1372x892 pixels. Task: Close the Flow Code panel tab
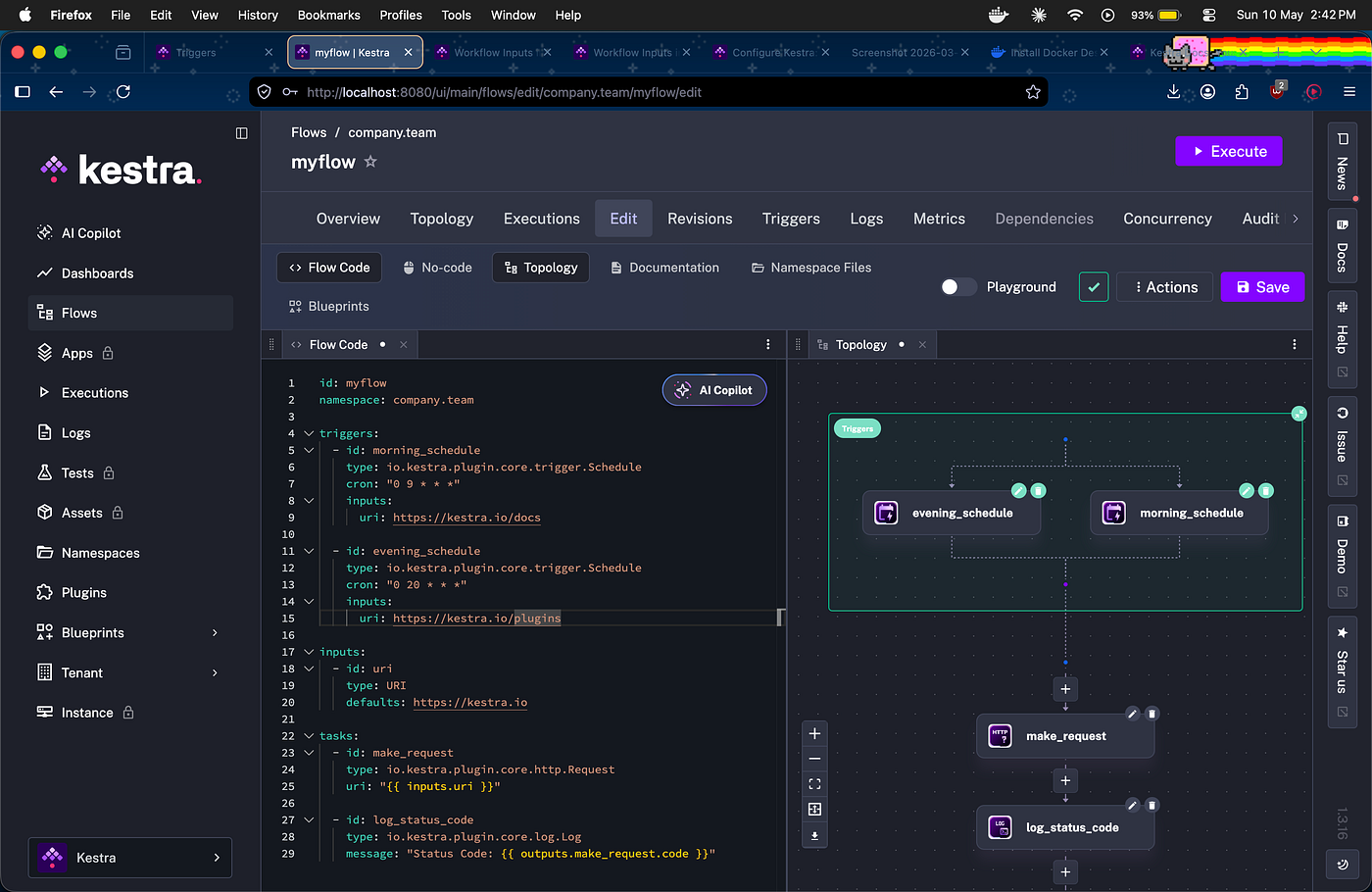coord(403,344)
